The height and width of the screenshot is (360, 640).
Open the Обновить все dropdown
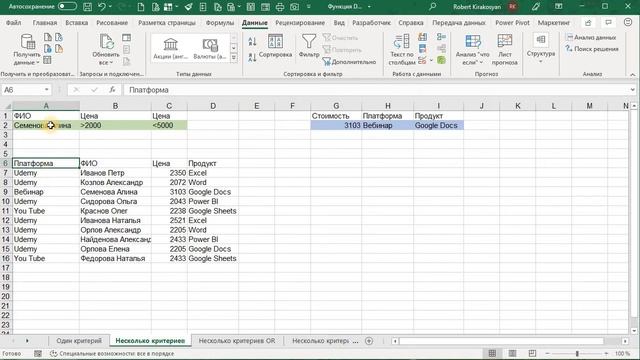pyautogui.click(x=106, y=49)
